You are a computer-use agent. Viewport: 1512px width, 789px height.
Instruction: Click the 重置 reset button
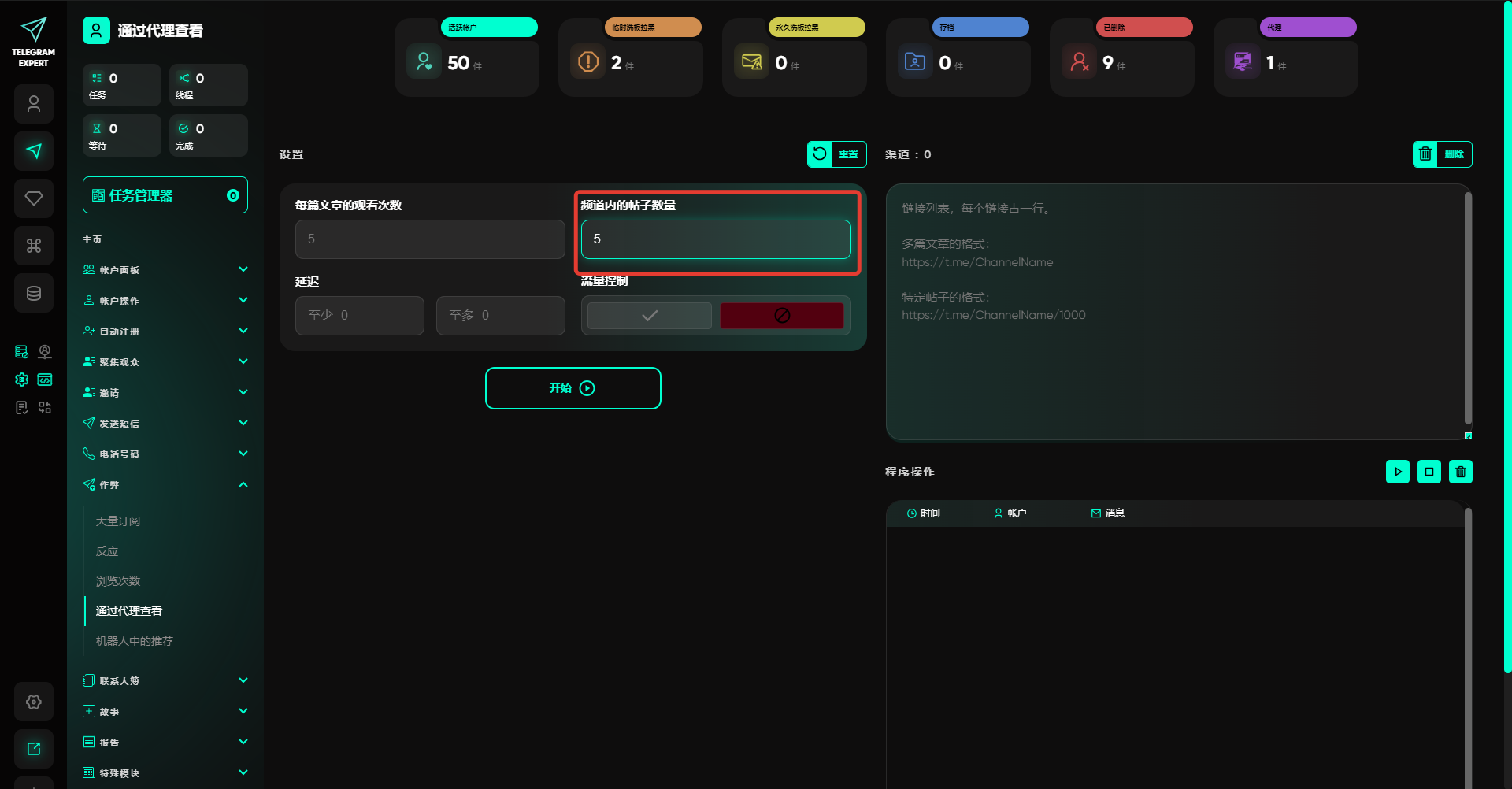click(836, 154)
